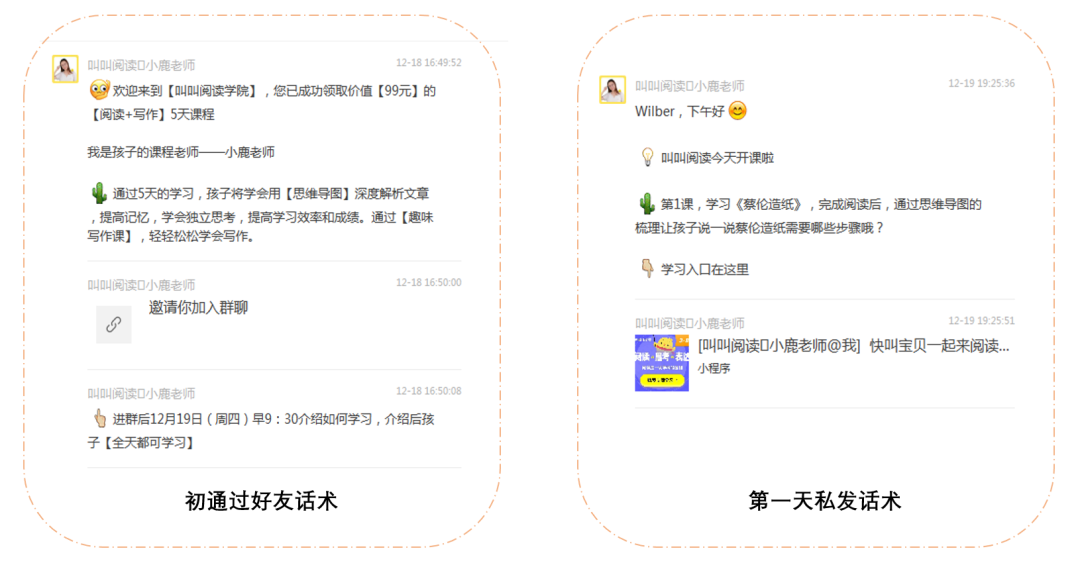Click the 第一天私发话术 caption

pyautogui.click(x=824, y=501)
